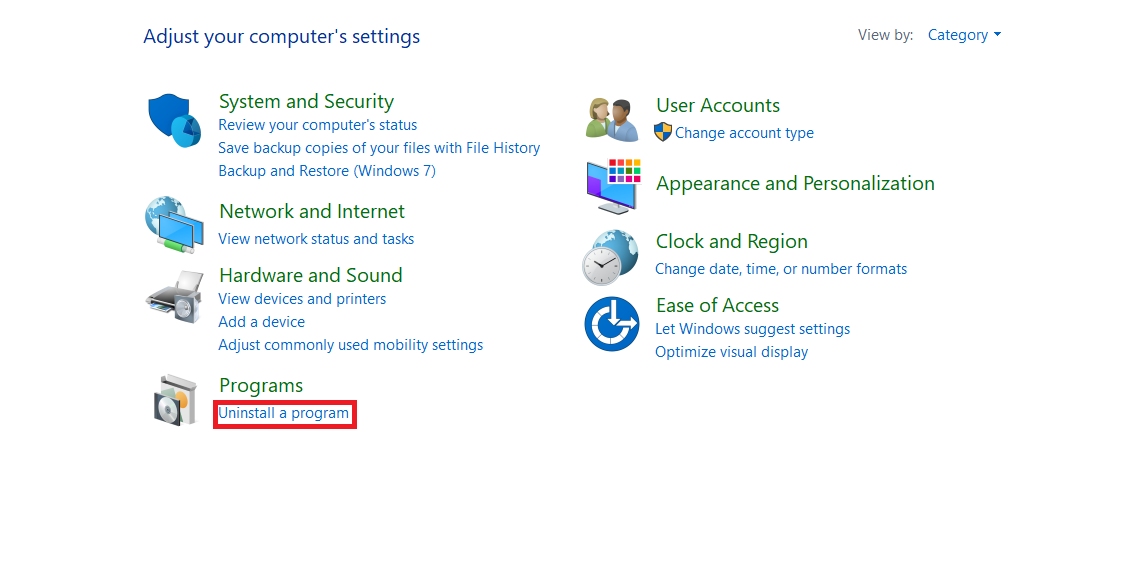Click Let Windows suggest settings
Screen dimensions: 1132x566
pyautogui.click(x=752, y=329)
